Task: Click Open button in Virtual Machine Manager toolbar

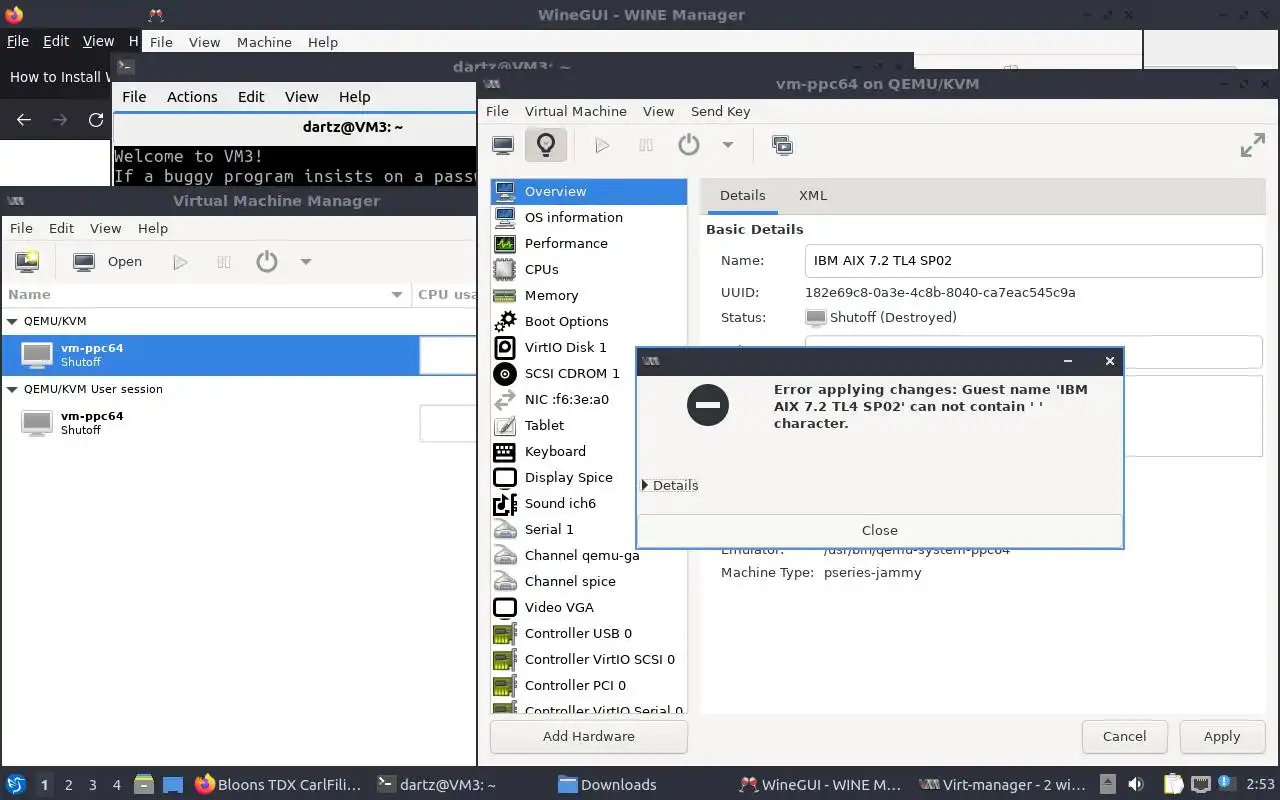Action: 108,261
